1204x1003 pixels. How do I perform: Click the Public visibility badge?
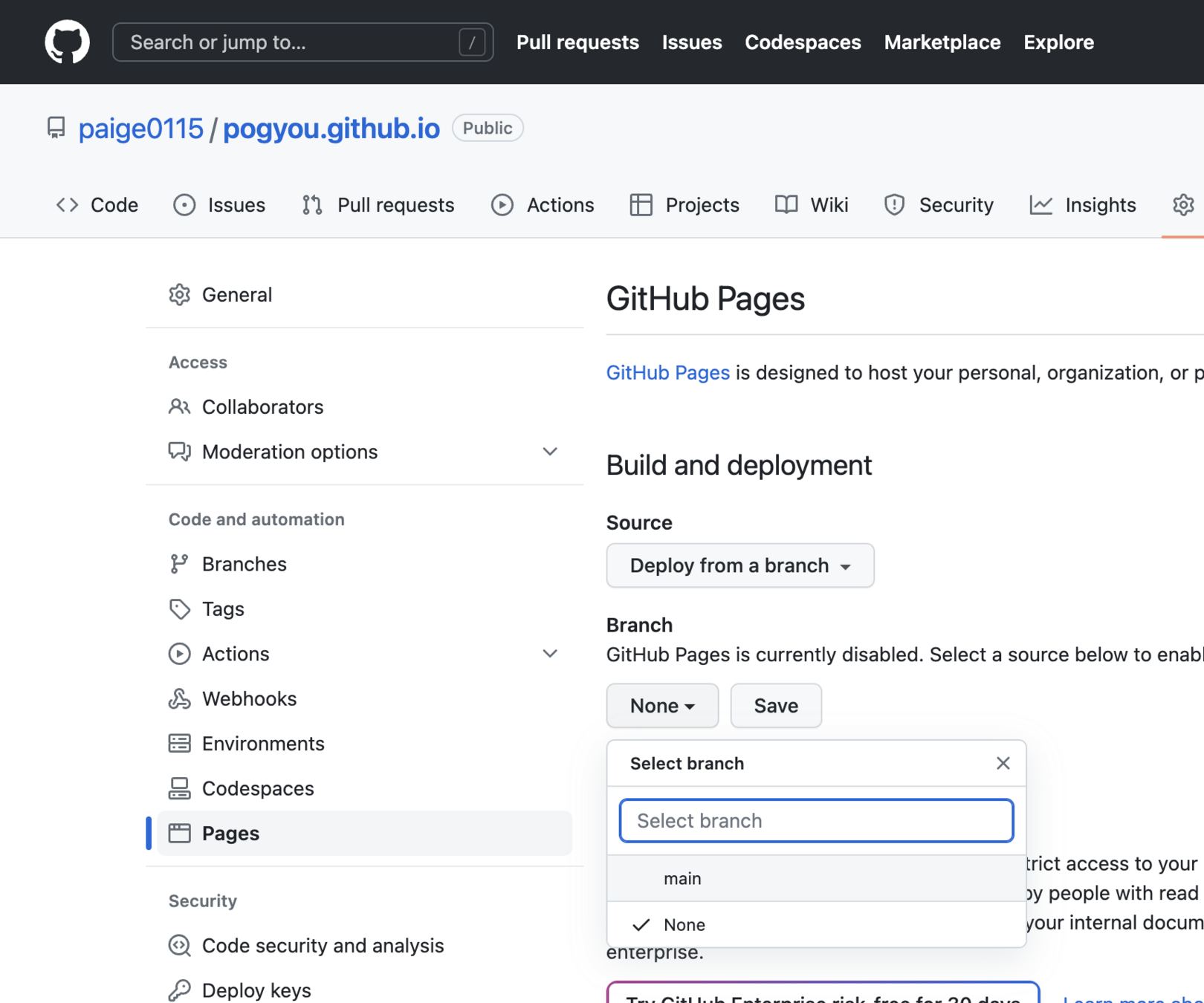coord(488,128)
